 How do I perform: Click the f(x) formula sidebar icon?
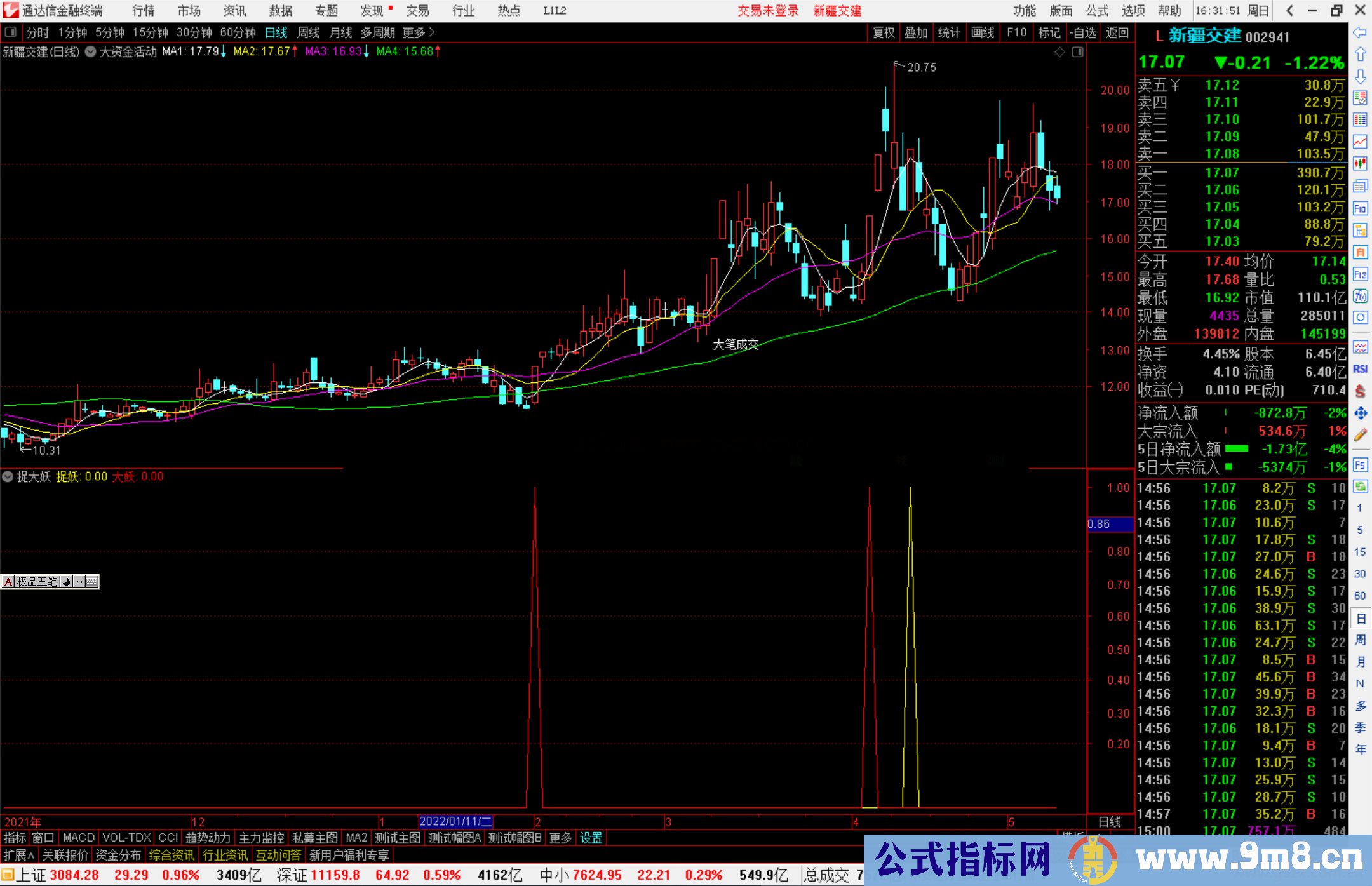1360,296
